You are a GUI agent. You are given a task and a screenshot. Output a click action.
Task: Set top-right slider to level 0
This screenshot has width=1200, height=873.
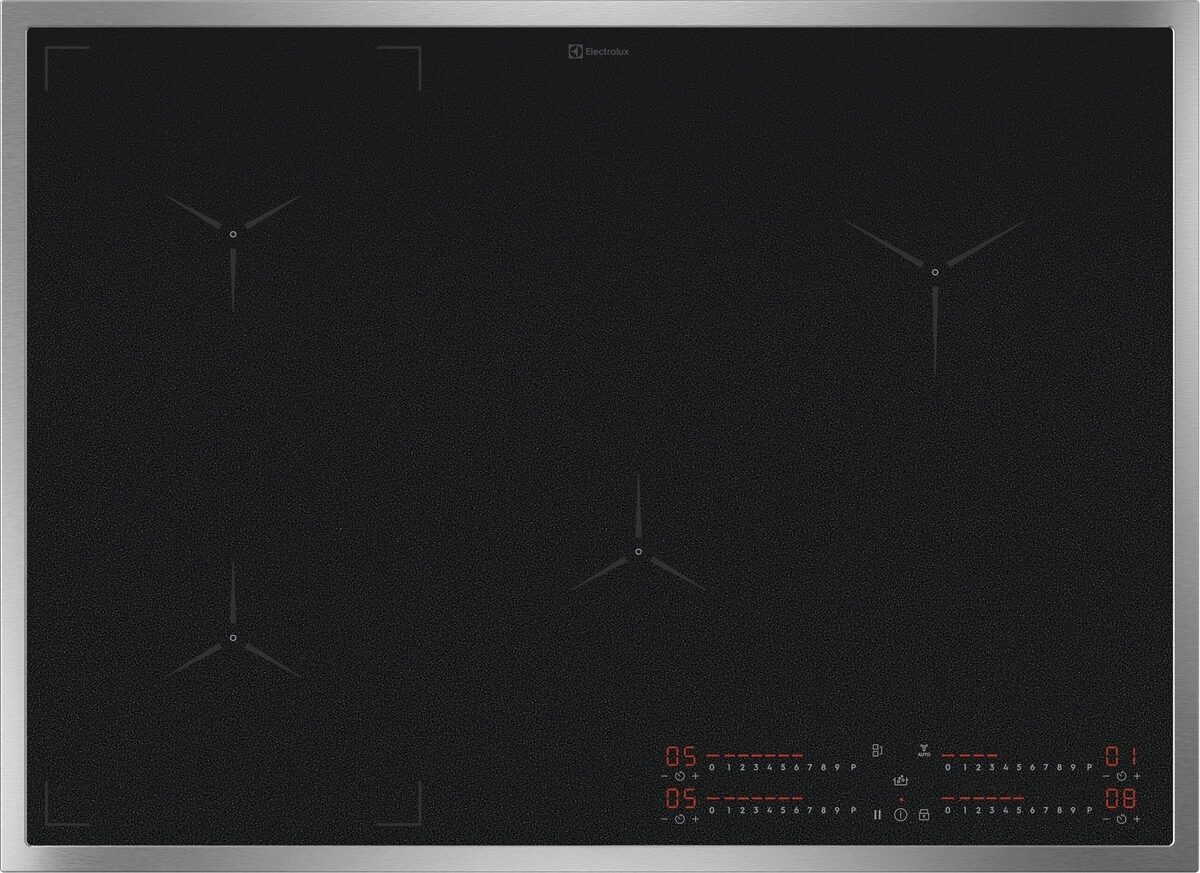click(x=947, y=767)
